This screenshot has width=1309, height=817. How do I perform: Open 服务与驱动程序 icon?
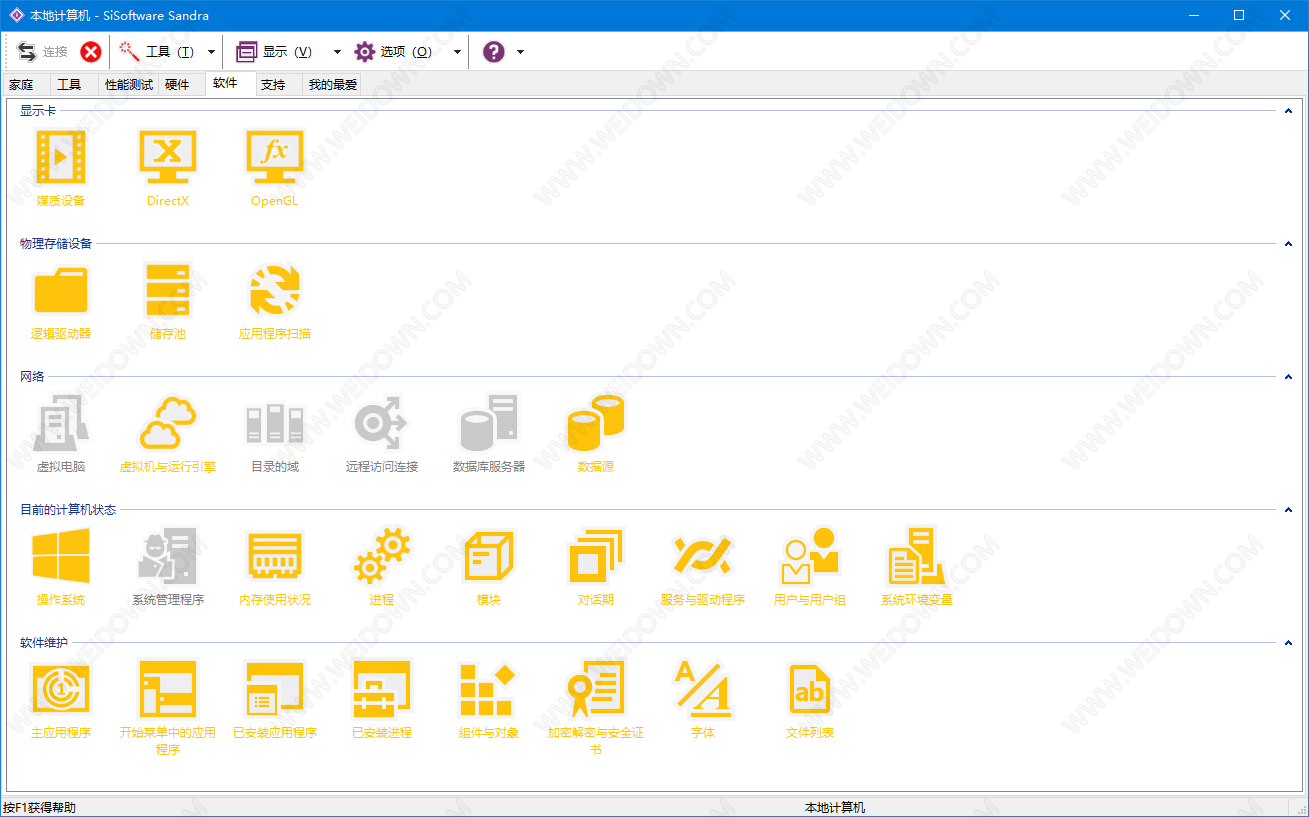coord(703,556)
